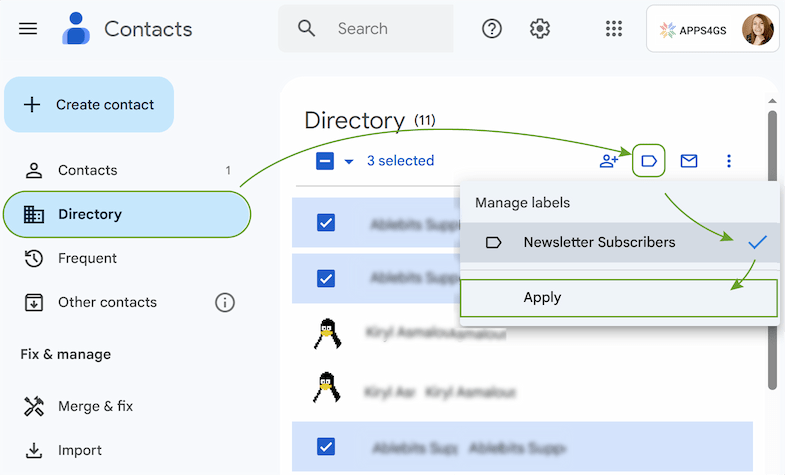Open the main hamburger menu
The image size is (785, 475).
[x=28, y=29]
